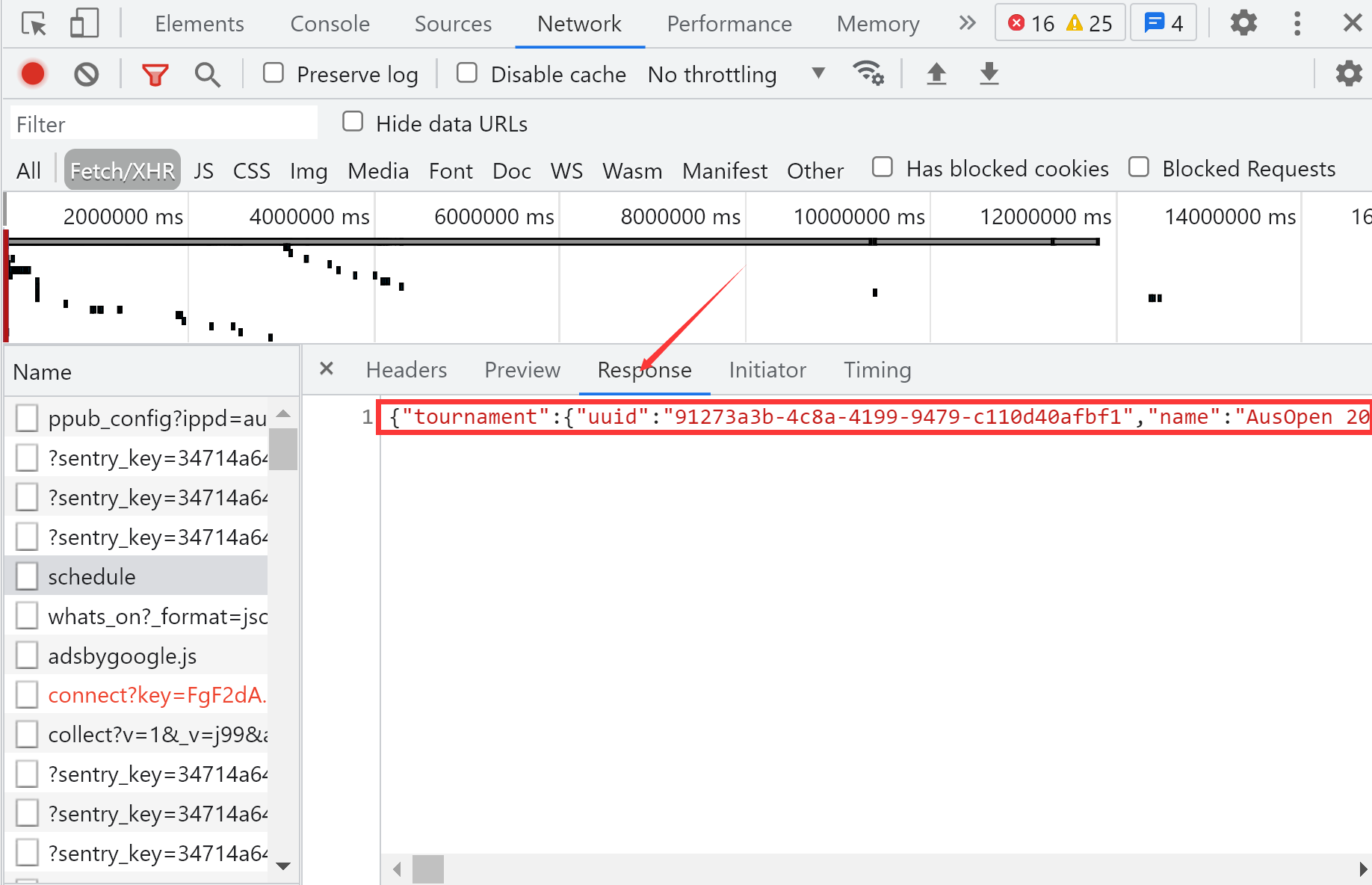Image resolution: width=1372 pixels, height=885 pixels.
Task: Switch to the Memory tab
Action: (x=878, y=24)
